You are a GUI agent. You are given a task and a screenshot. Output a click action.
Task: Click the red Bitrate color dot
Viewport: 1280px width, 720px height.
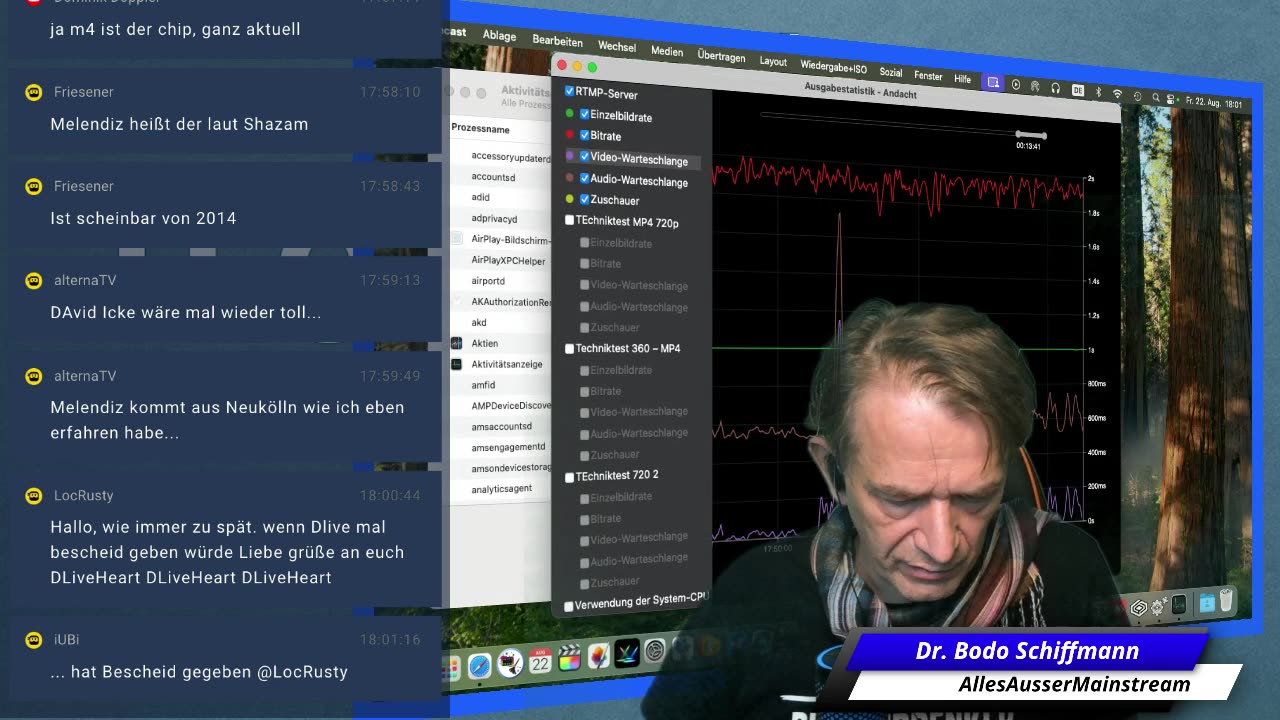(x=569, y=134)
